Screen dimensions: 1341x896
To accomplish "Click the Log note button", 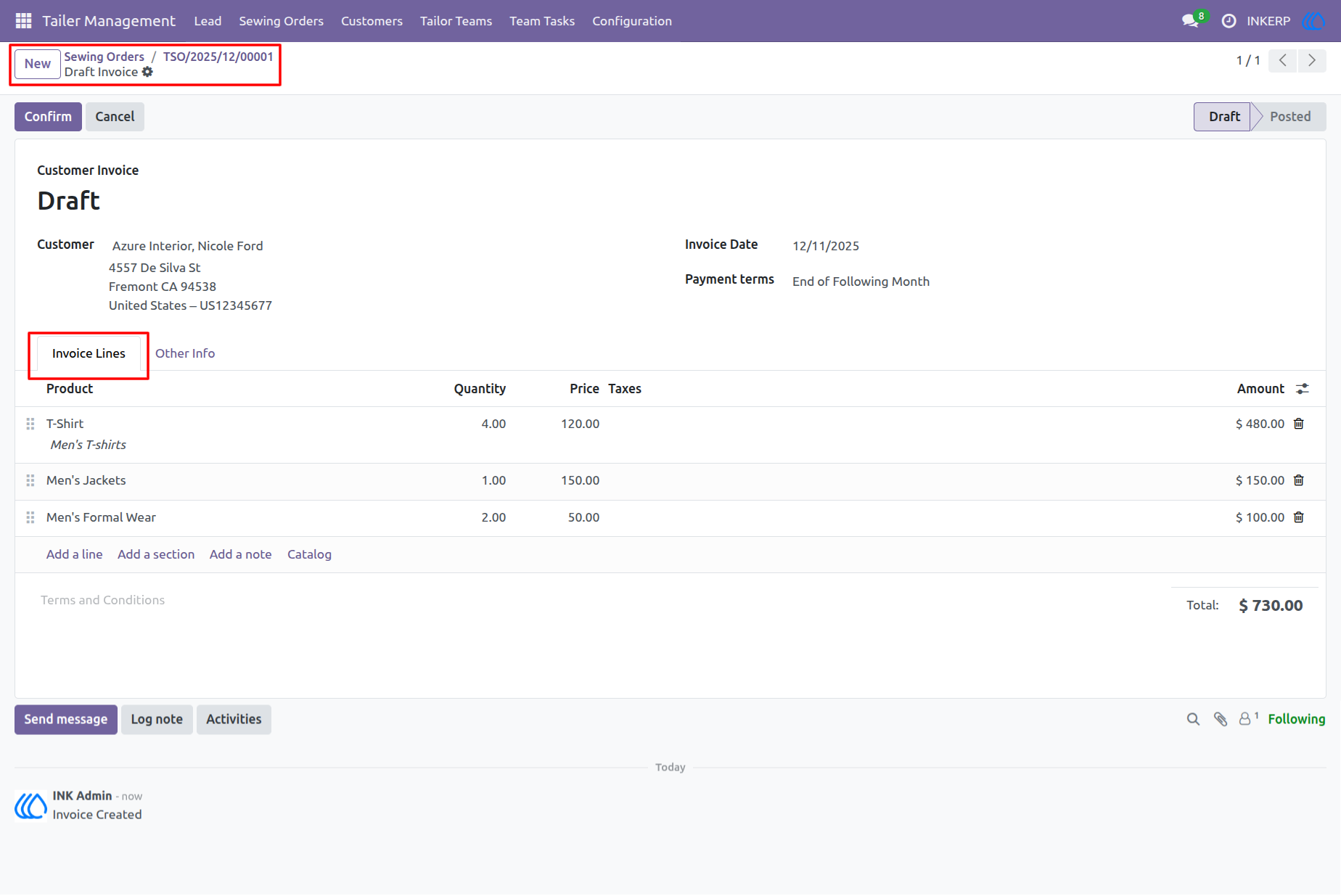I will pyautogui.click(x=157, y=720).
